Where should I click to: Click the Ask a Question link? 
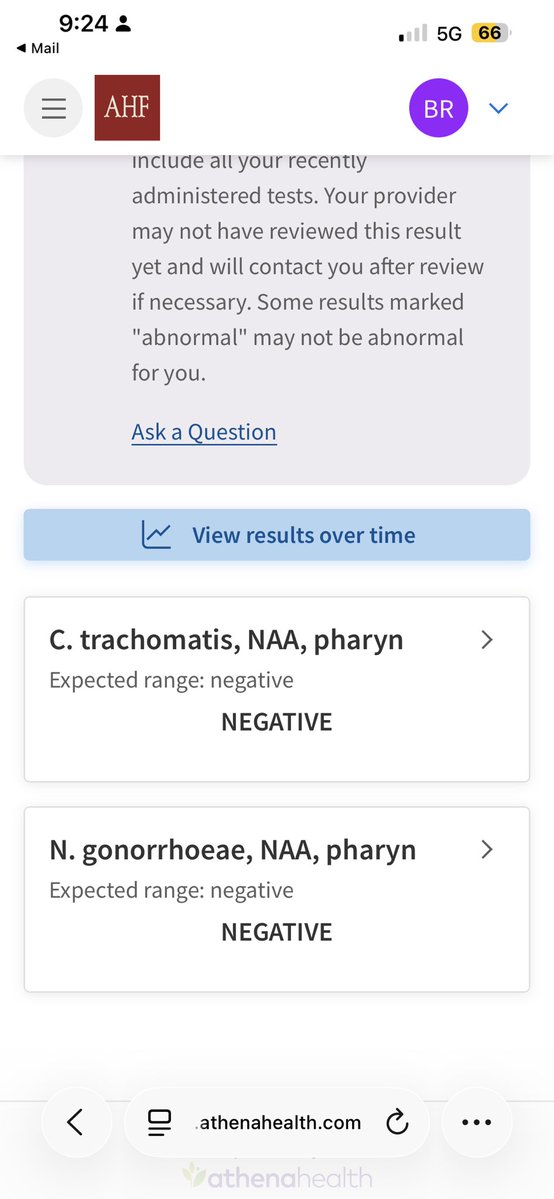204,432
